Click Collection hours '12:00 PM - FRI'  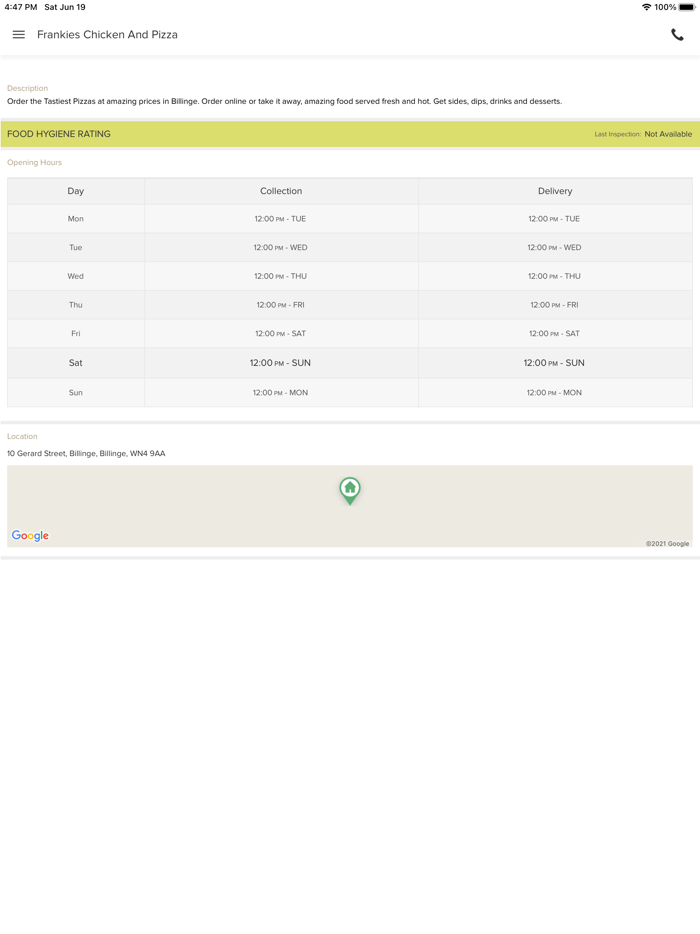280,304
